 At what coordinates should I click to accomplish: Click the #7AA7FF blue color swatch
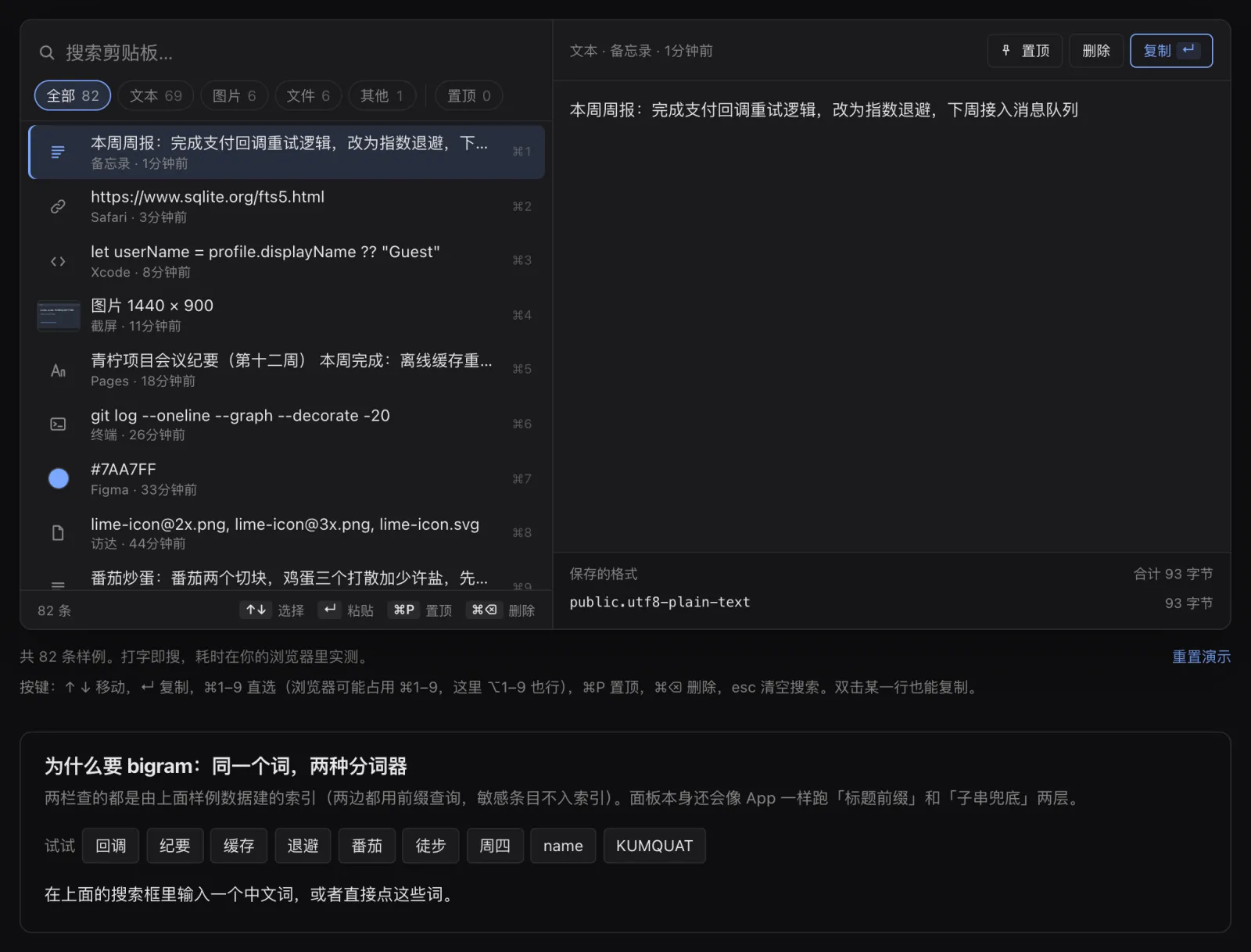coord(59,478)
